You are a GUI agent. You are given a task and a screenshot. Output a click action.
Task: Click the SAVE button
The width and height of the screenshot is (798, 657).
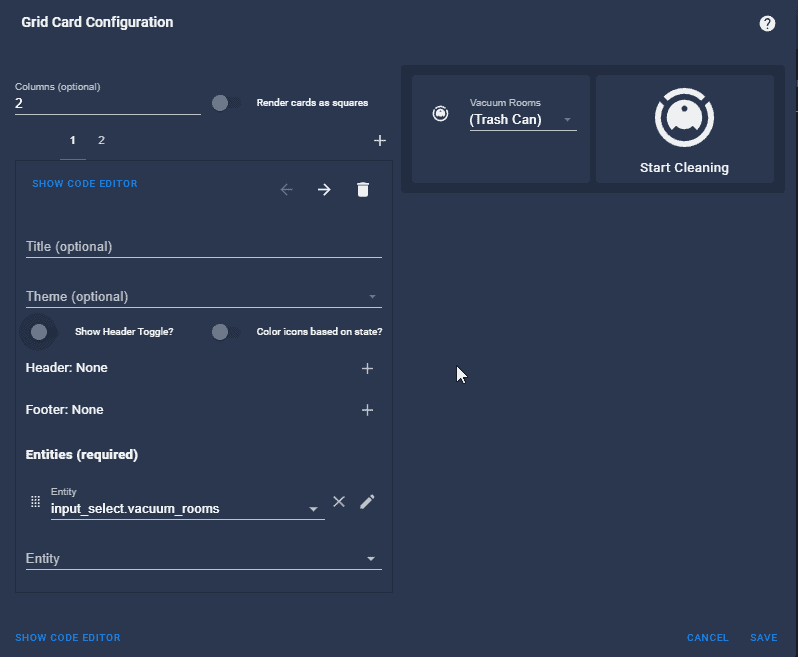(x=763, y=638)
